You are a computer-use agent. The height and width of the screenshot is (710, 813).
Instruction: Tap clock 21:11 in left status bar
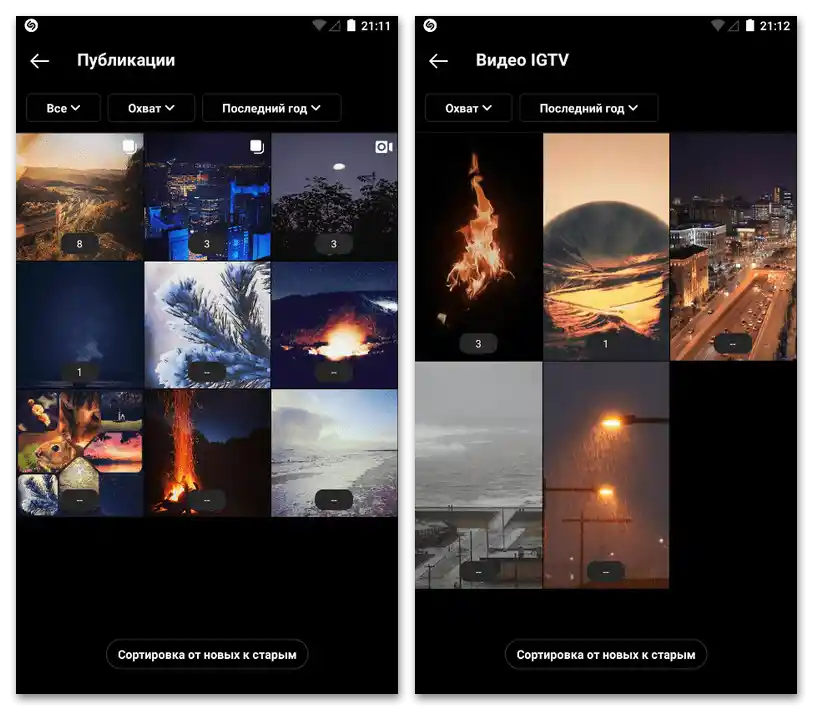tap(375, 26)
